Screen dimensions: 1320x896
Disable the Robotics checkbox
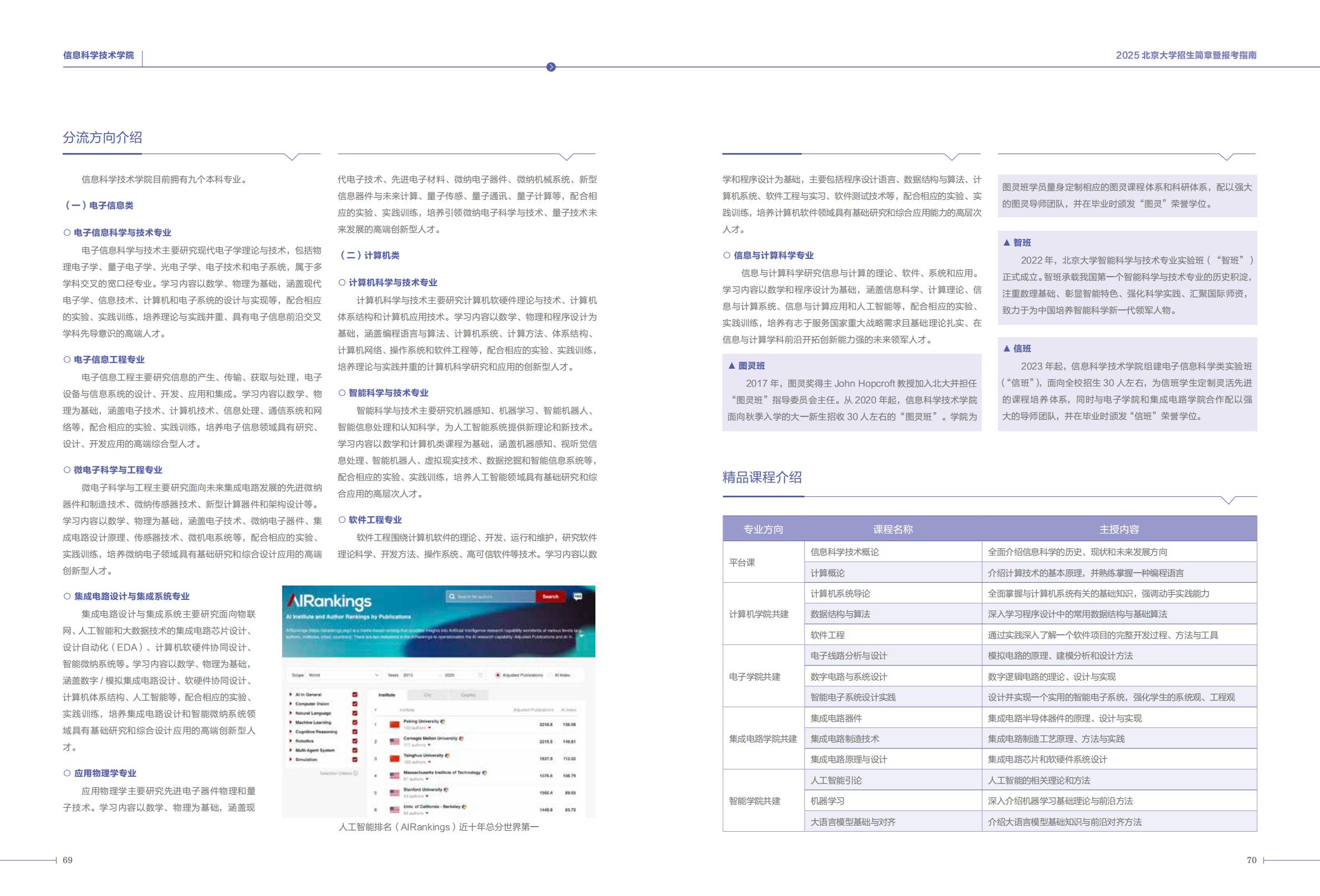354,741
